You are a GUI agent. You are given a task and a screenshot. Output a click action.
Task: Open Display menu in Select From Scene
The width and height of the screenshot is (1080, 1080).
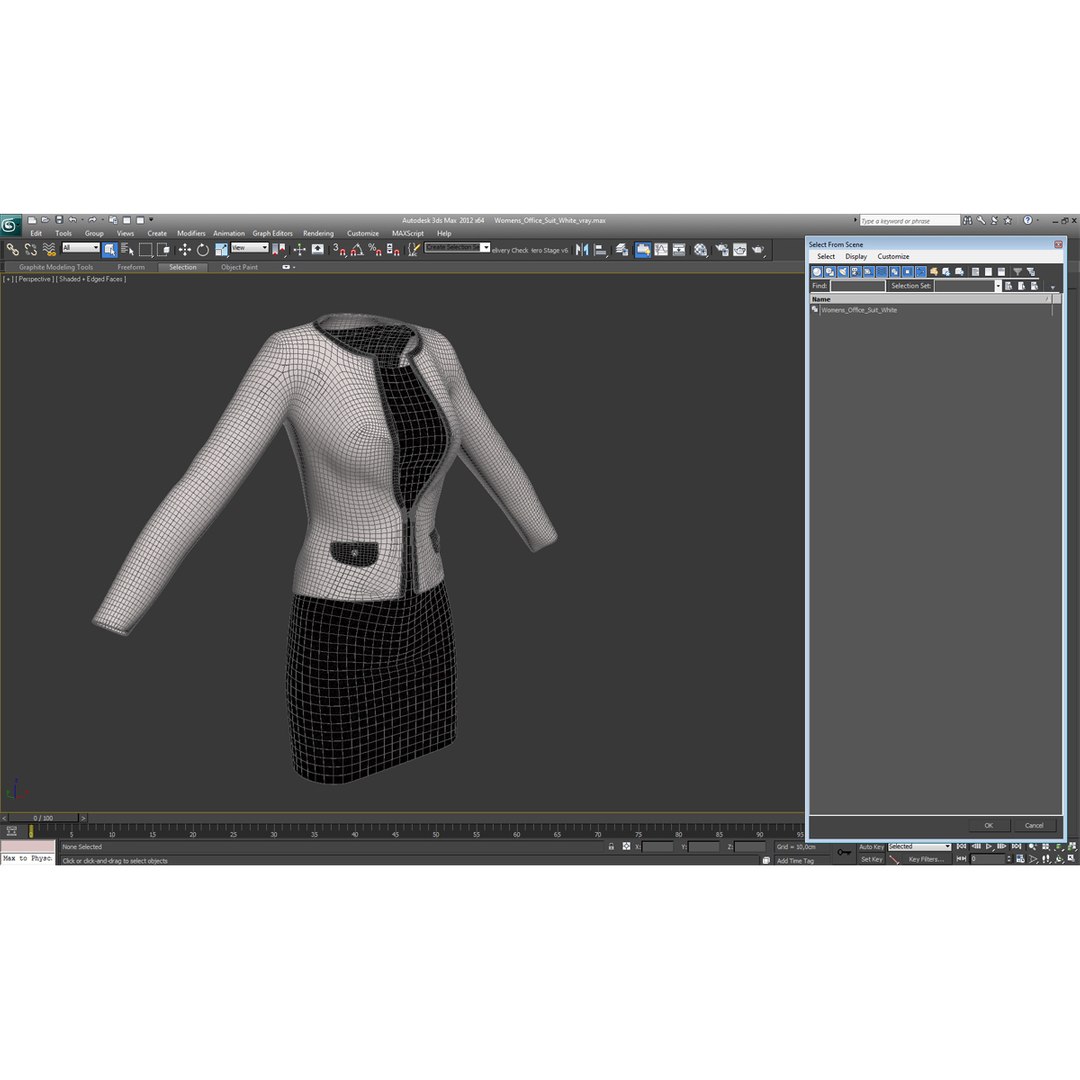[856, 256]
